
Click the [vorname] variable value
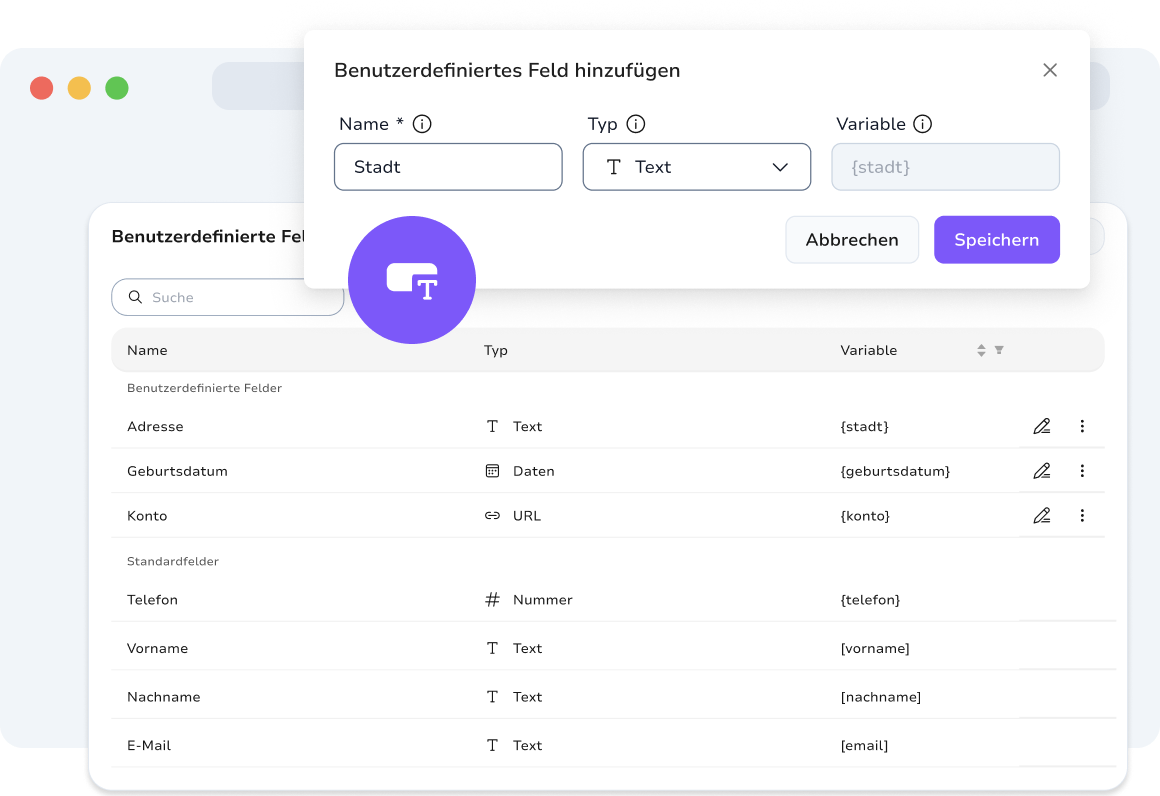tap(875, 648)
